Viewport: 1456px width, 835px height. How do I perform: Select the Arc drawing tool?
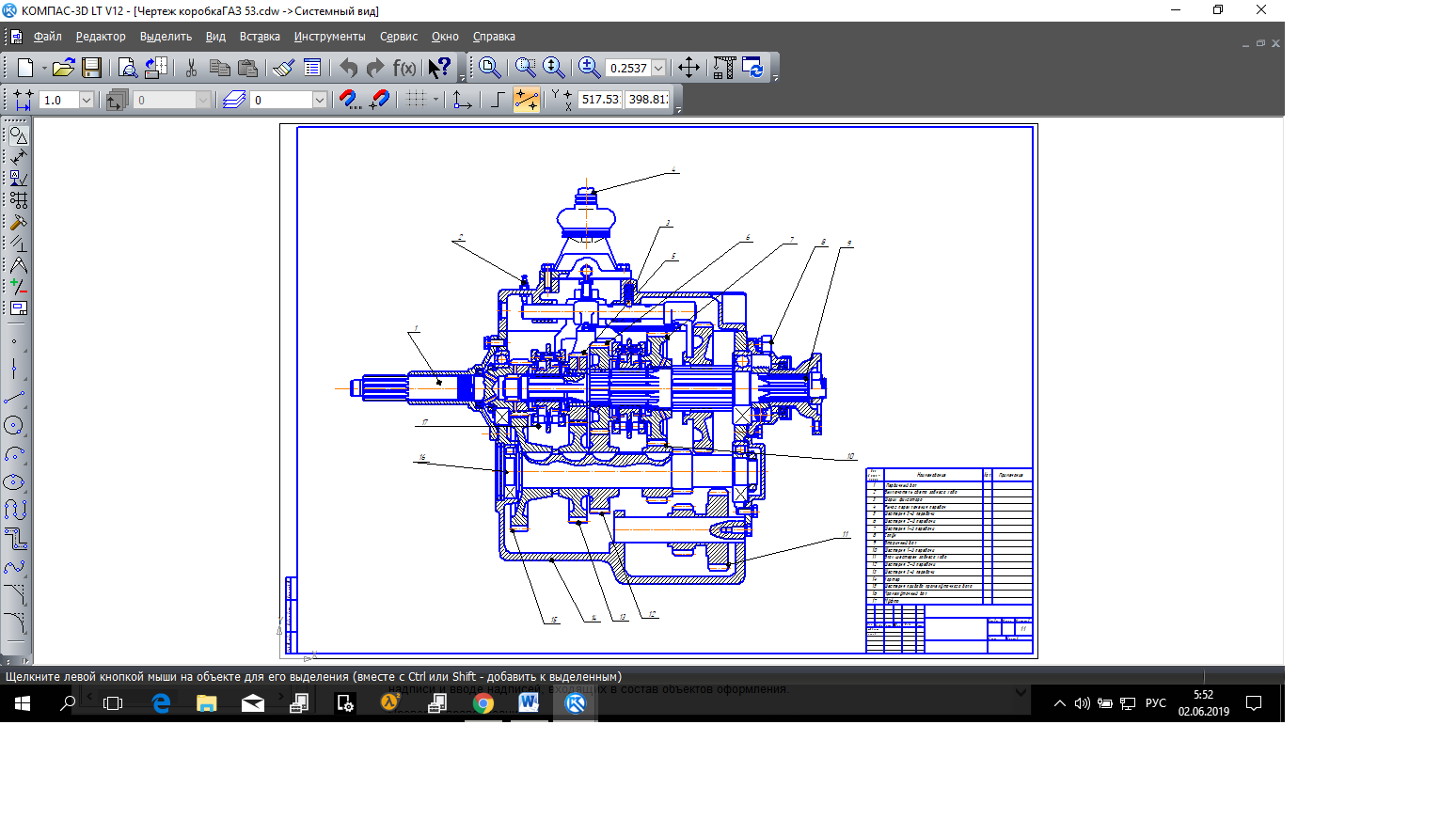click(x=15, y=454)
